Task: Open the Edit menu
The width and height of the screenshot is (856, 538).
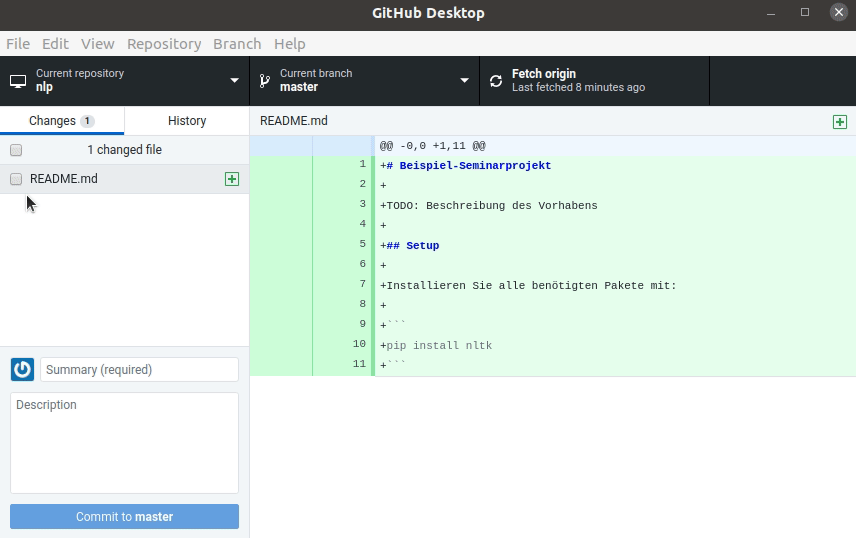Action: [x=55, y=44]
